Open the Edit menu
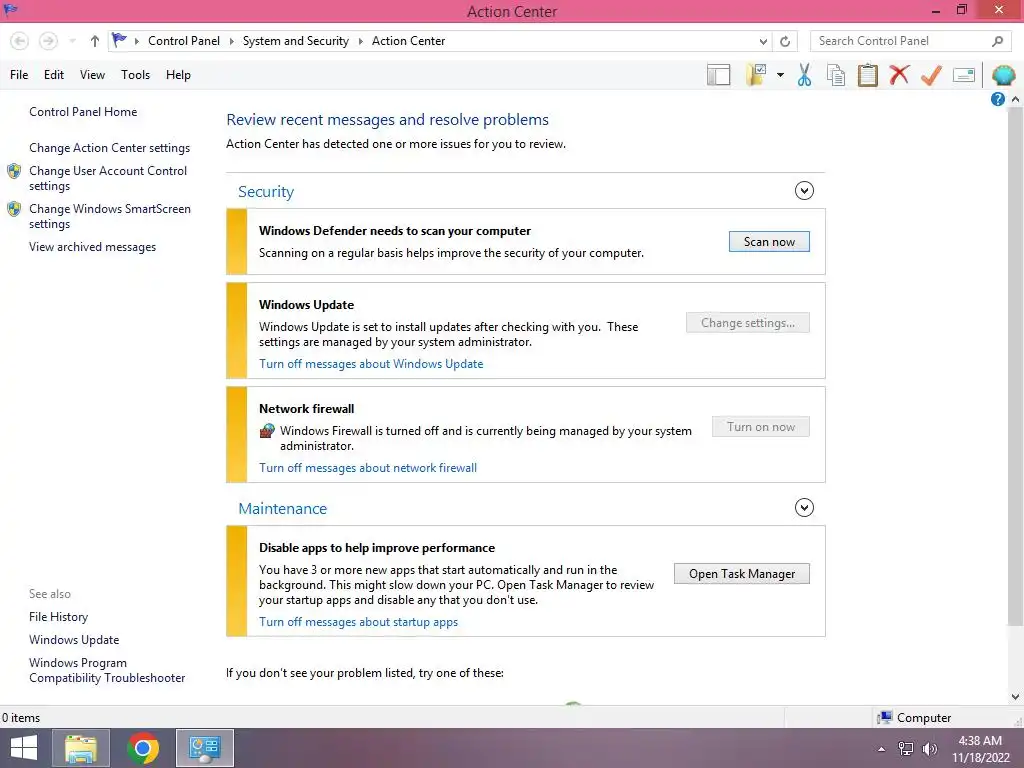The width and height of the screenshot is (1024, 768). pos(54,75)
